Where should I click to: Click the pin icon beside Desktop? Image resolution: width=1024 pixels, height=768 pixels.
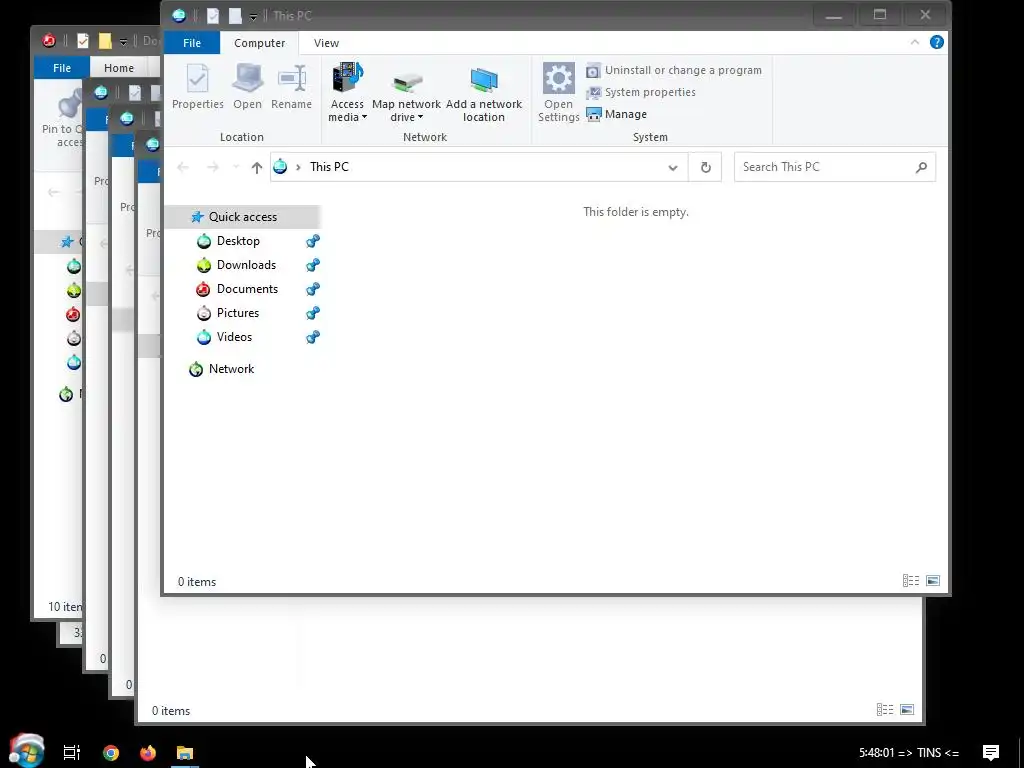pos(313,241)
